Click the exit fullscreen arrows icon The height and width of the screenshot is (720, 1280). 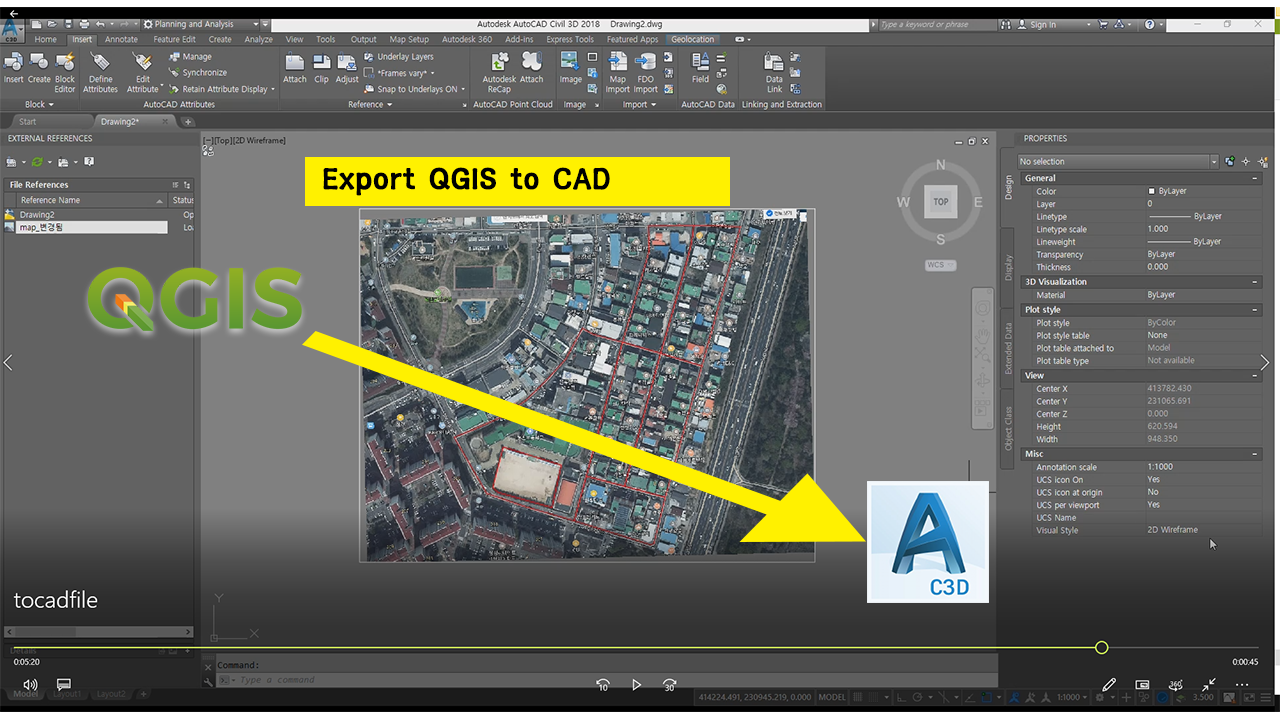1209,685
